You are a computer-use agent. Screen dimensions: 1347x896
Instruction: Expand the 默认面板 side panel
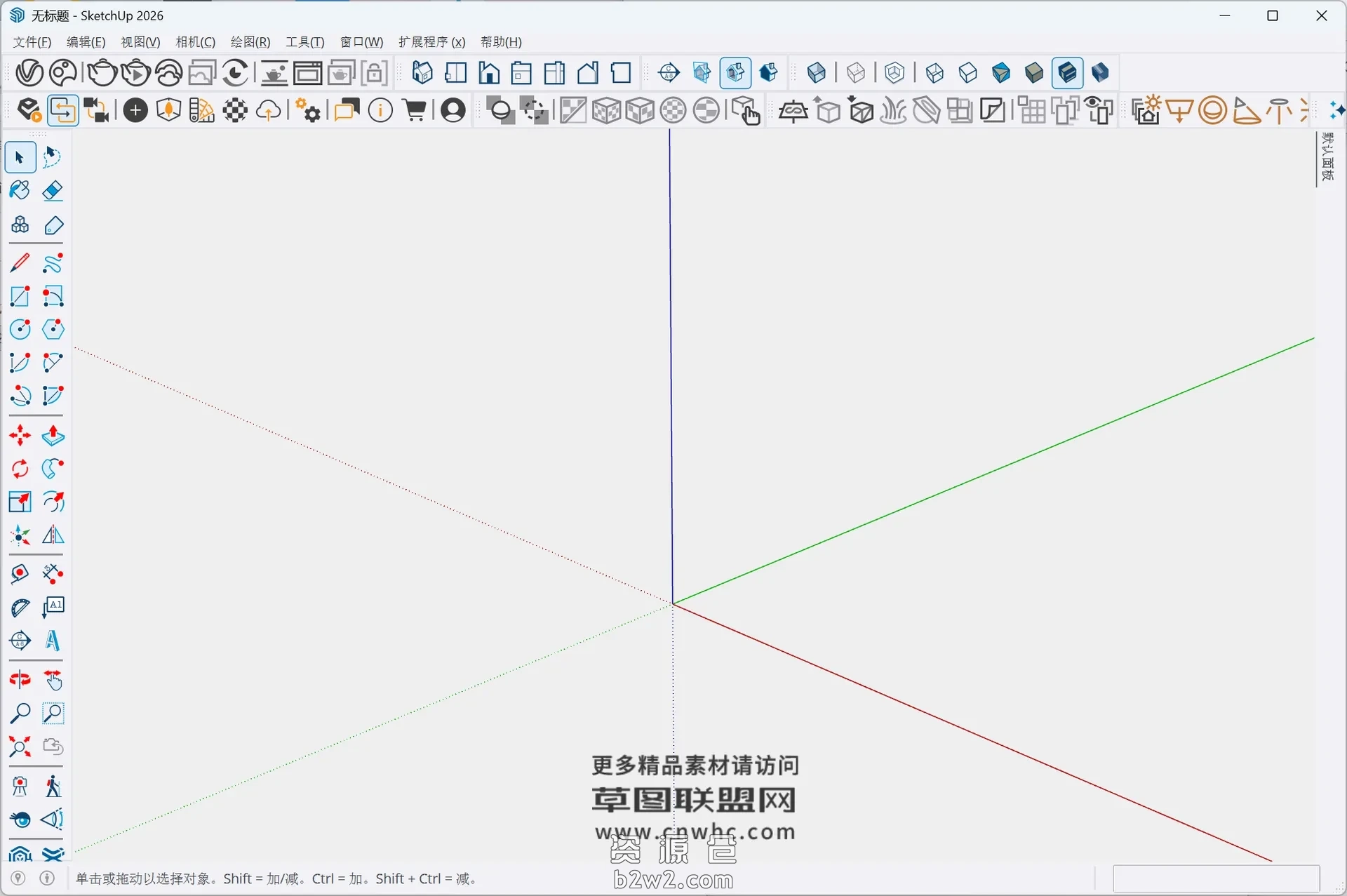tap(1328, 159)
